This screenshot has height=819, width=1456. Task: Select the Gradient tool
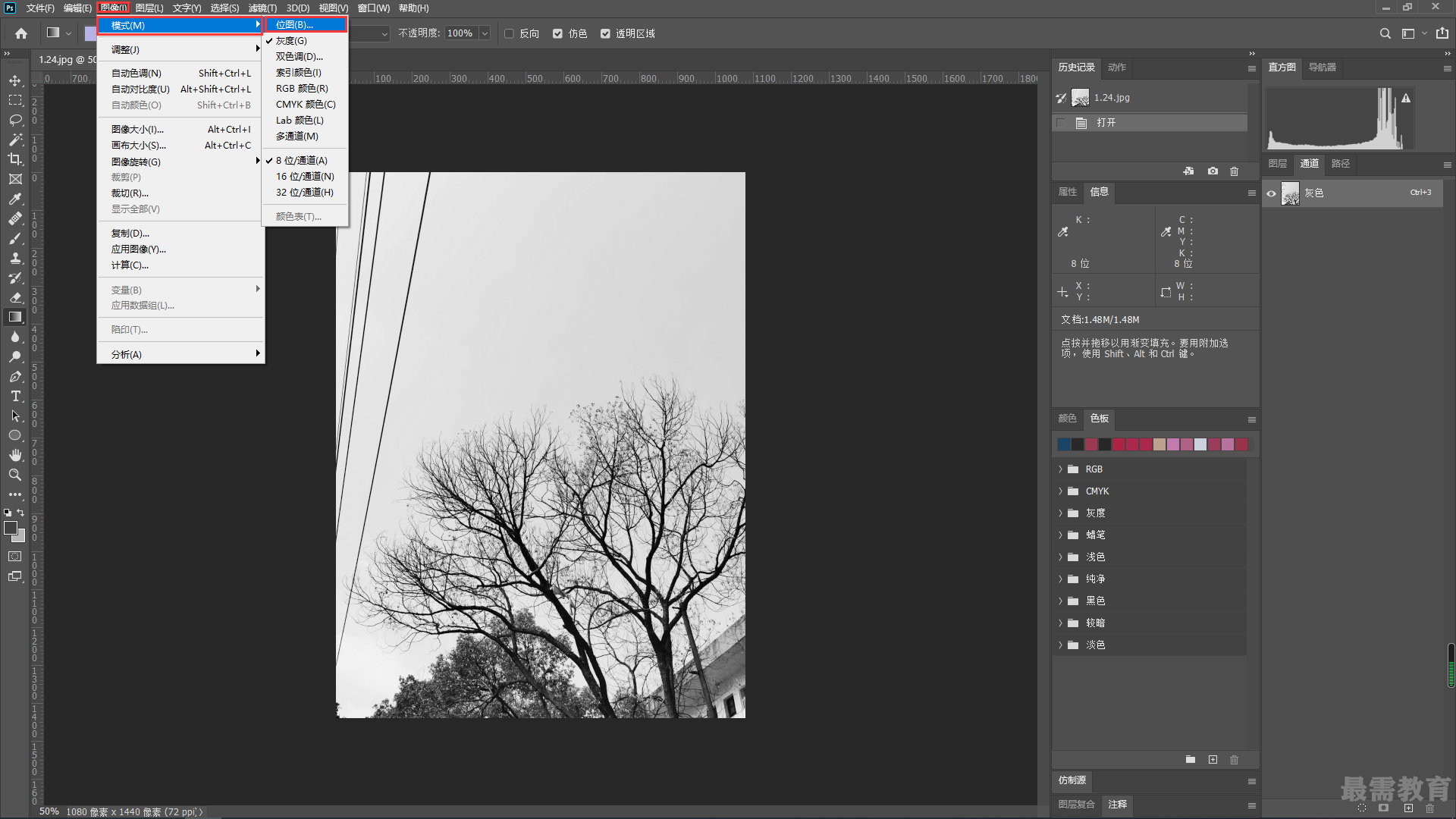[15, 317]
